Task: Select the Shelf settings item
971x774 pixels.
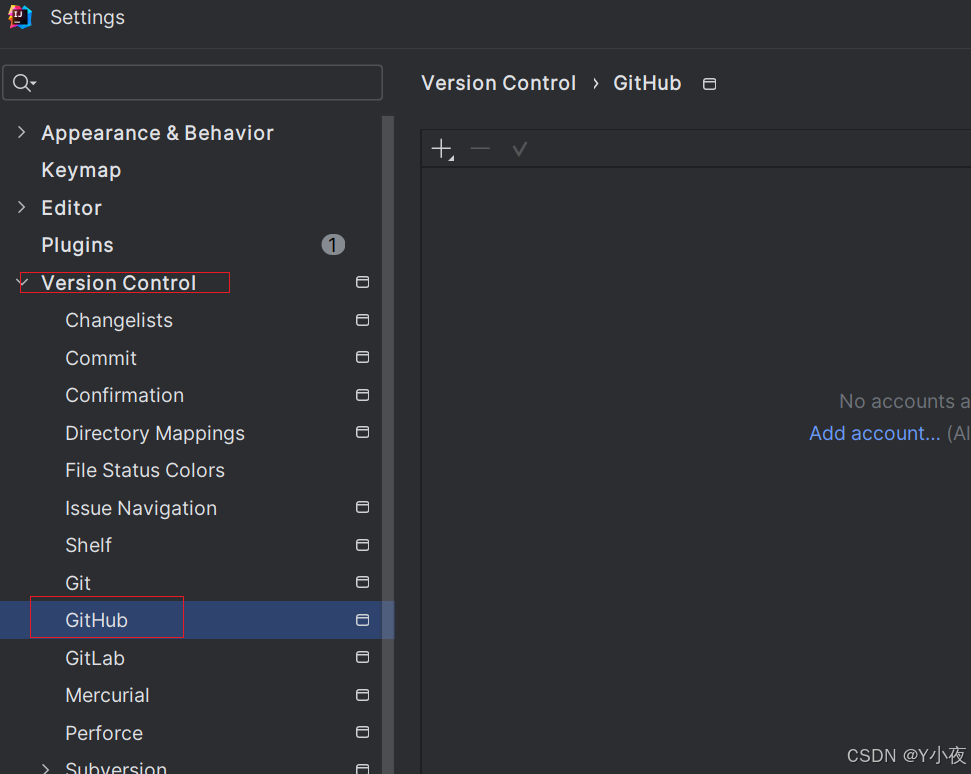Action: pyautogui.click(x=89, y=545)
